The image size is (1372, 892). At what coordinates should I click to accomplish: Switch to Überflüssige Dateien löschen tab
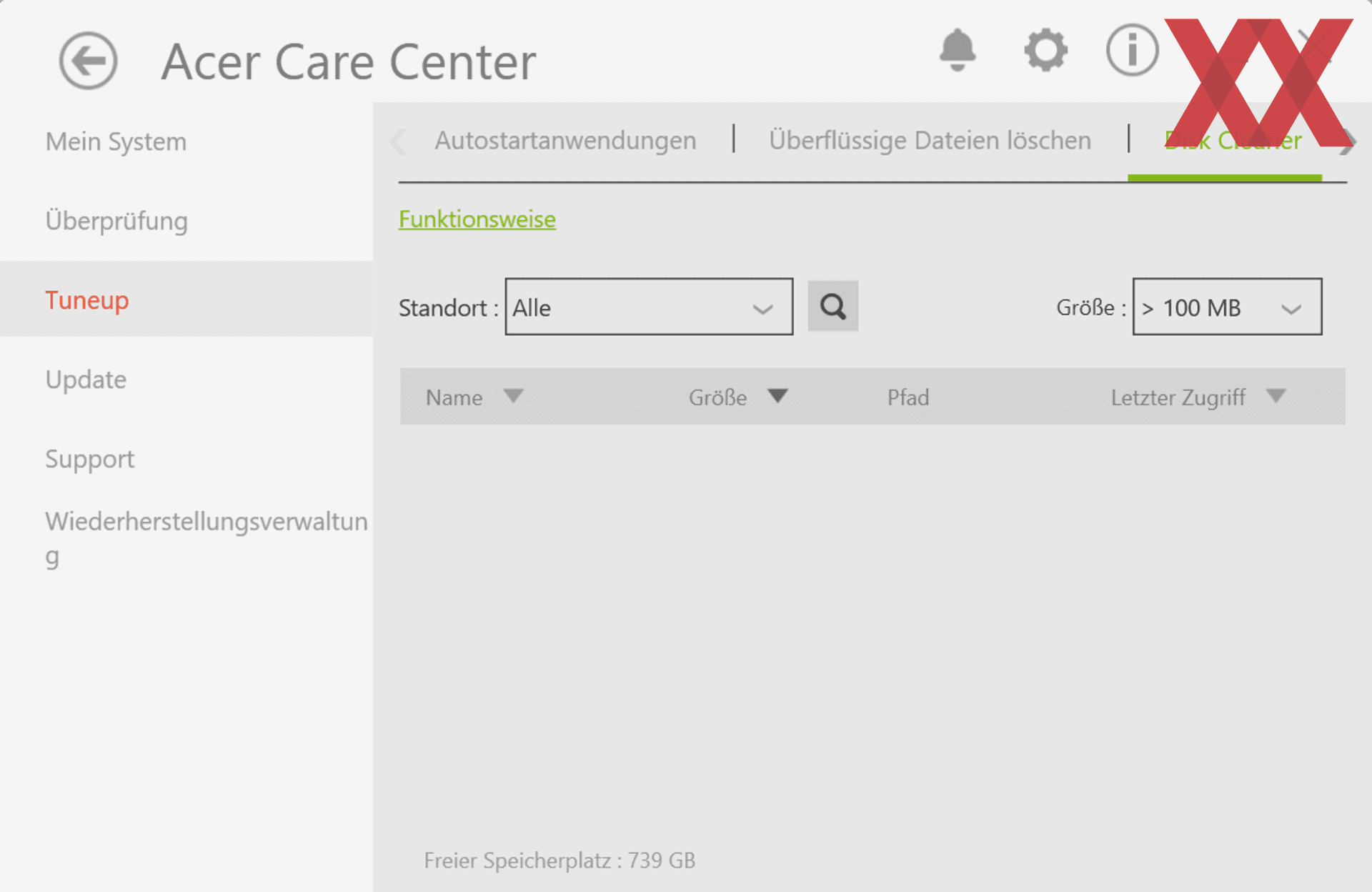click(x=930, y=140)
